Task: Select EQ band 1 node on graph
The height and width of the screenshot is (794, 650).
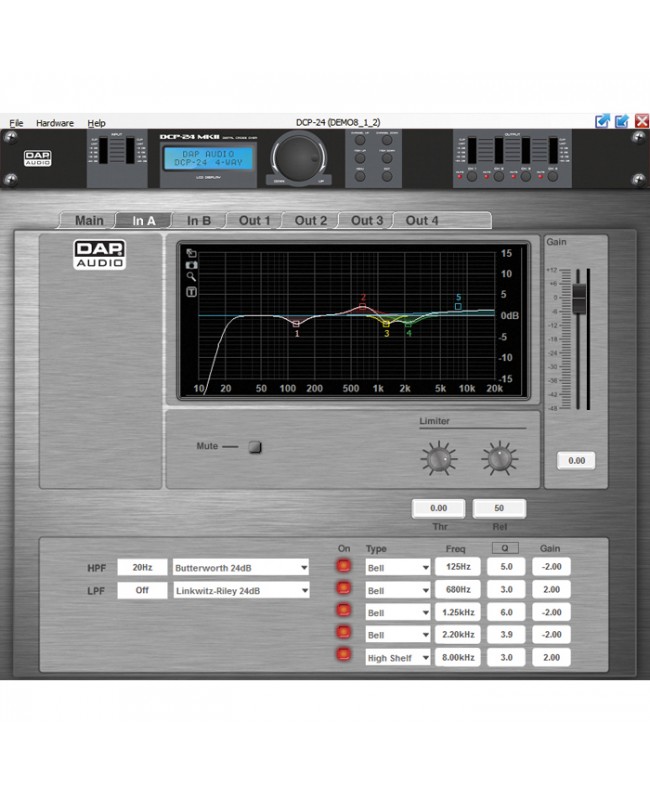Action: tap(296, 324)
